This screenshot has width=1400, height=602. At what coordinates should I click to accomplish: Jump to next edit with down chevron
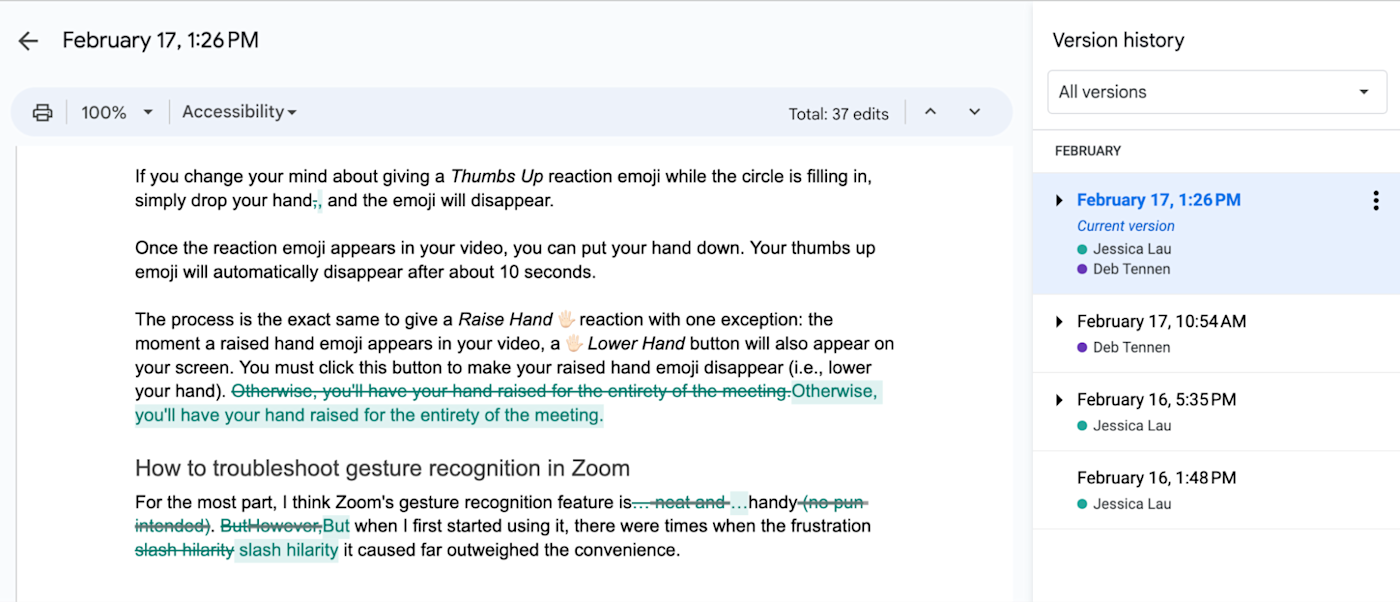(975, 112)
